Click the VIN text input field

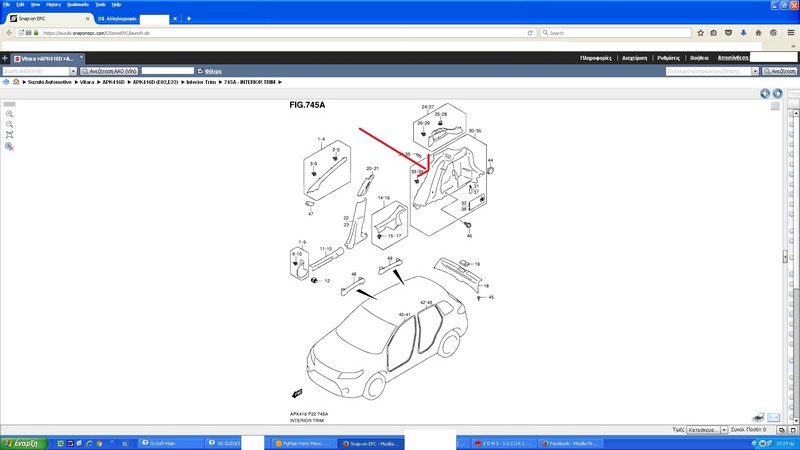coord(36,71)
